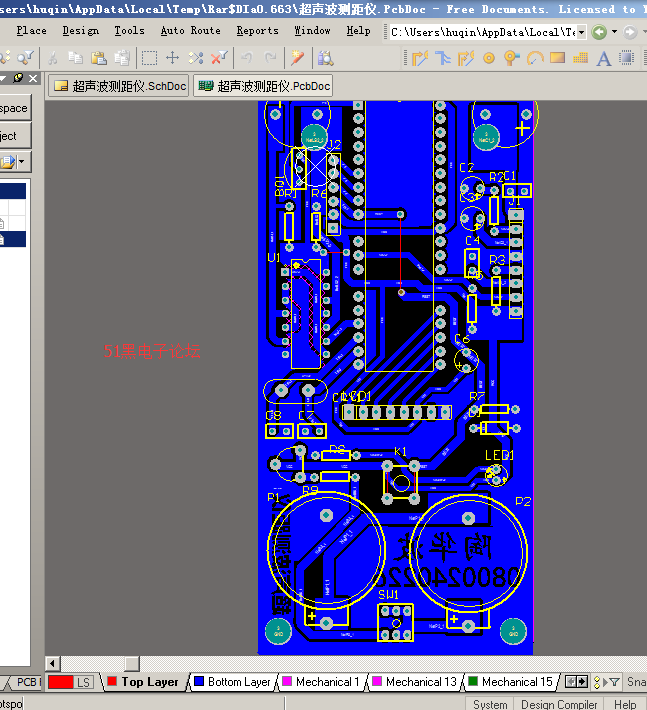Click the LS layer set button
The width and height of the screenshot is (647, 710).
[84, 682]
